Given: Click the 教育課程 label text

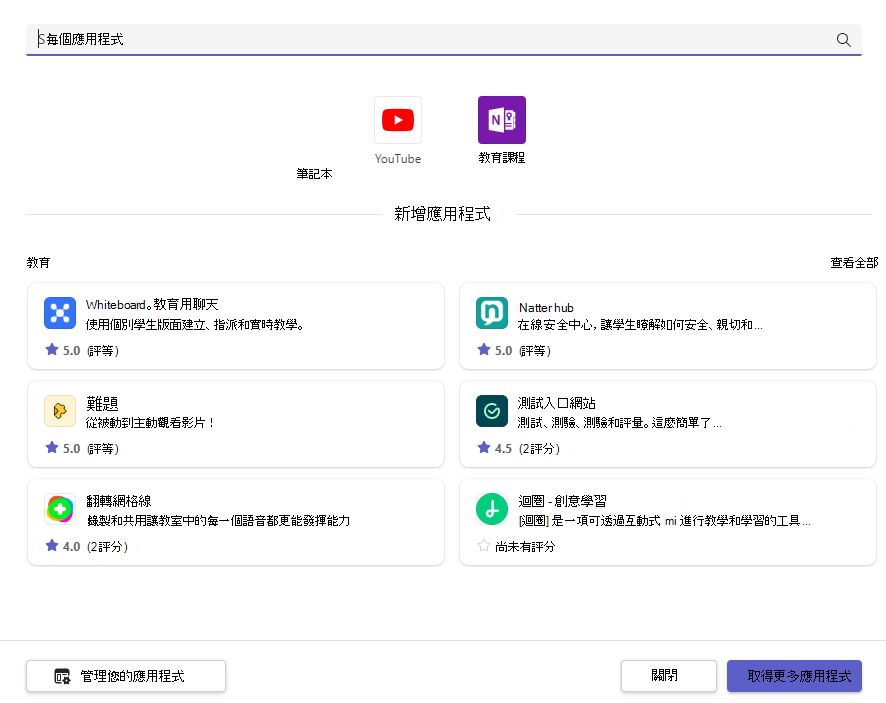Looking at the screenshot, I should (x=502, y=158).
